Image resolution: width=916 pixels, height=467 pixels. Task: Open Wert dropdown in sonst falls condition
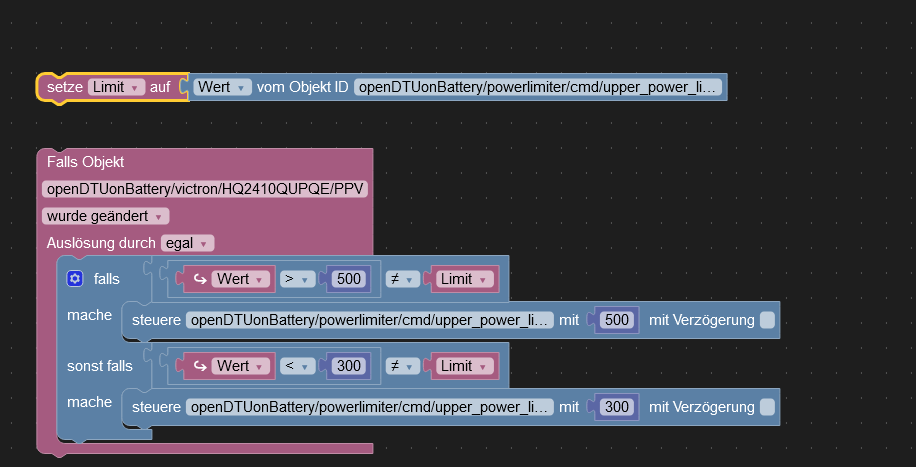tap(241, 366)
